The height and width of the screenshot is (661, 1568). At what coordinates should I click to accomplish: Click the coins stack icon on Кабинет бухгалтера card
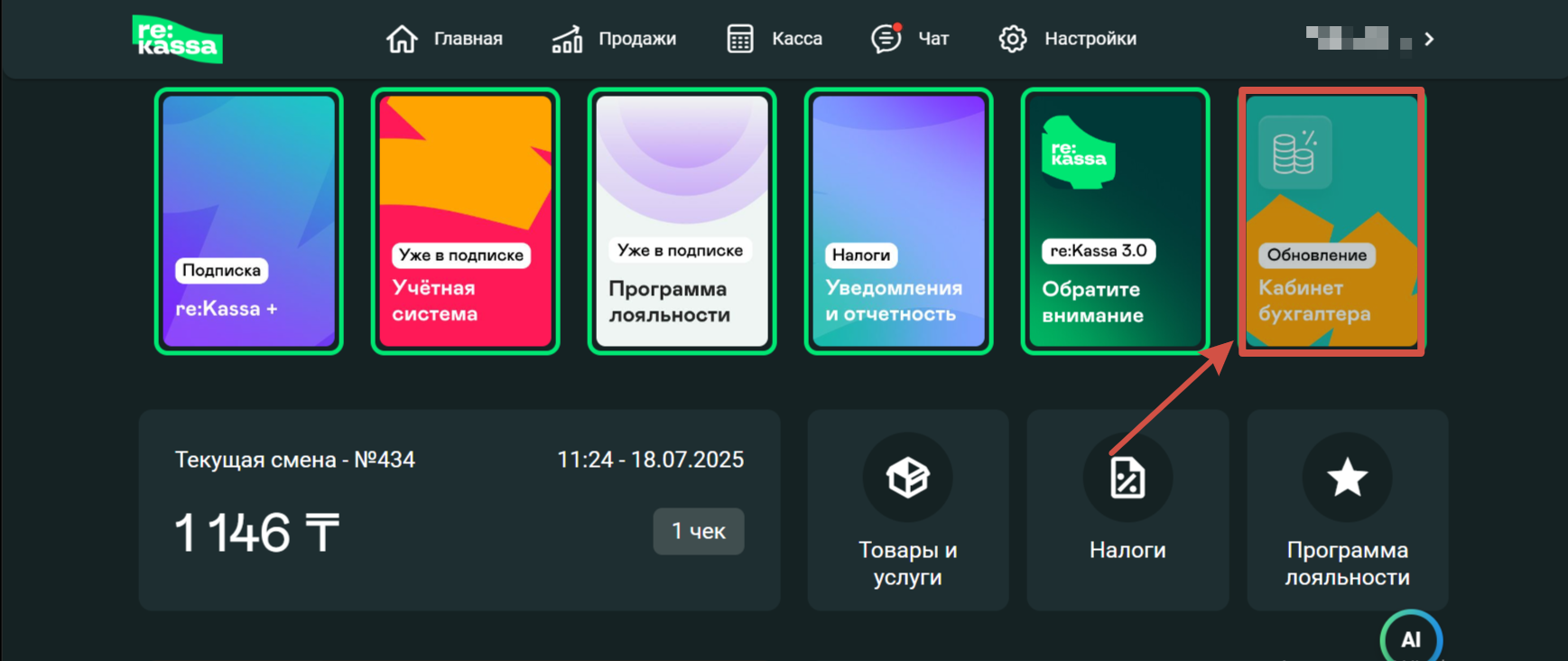point(1294,152)
